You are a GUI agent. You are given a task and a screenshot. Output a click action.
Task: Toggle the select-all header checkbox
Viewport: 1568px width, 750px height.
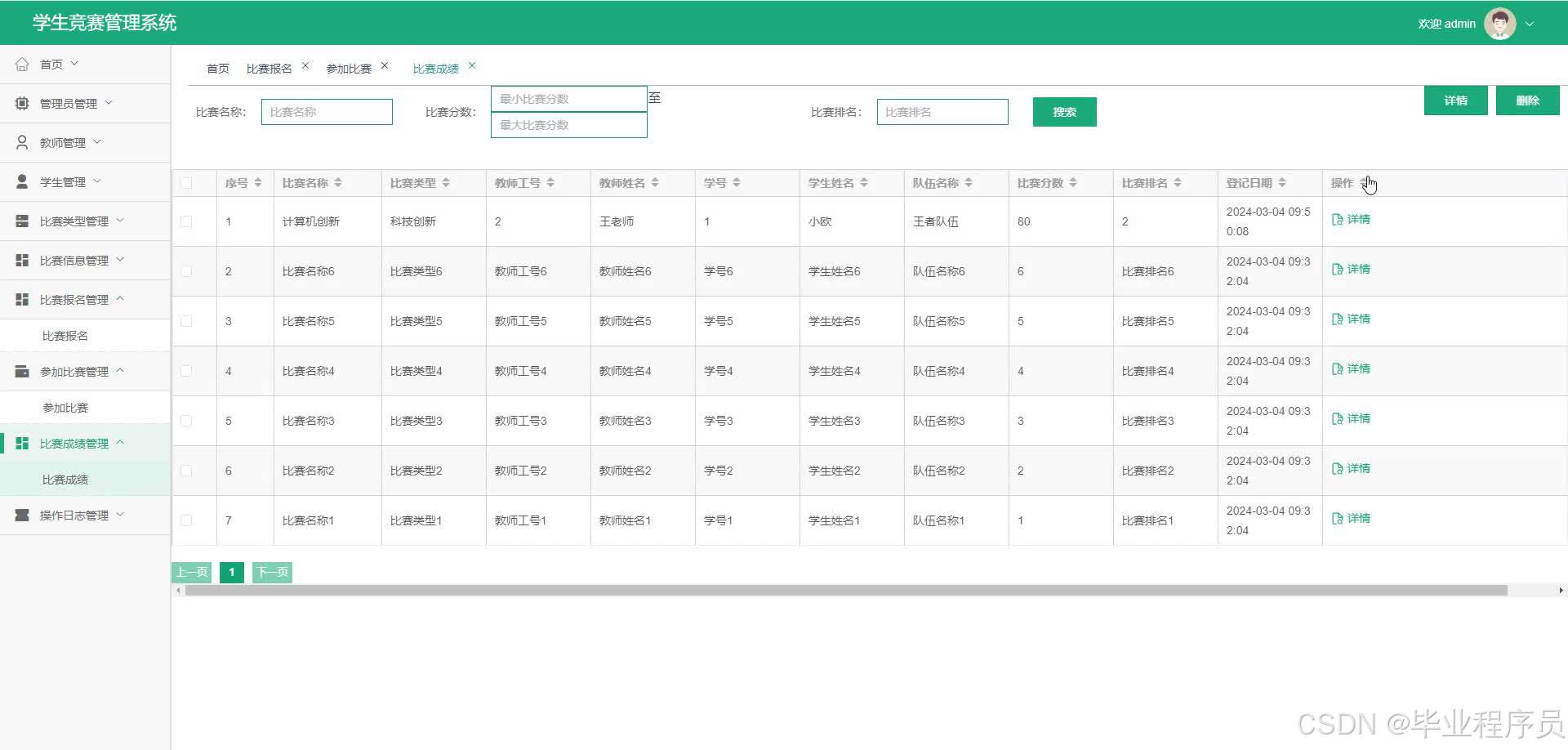click(x=186, y=183)
